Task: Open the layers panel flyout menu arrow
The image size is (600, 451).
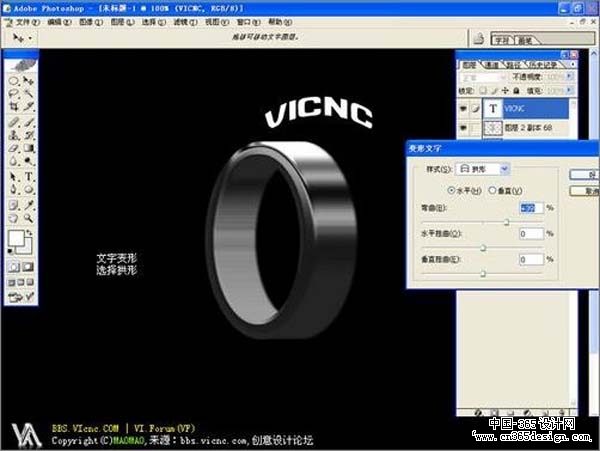Action: [x=572, y=64]
